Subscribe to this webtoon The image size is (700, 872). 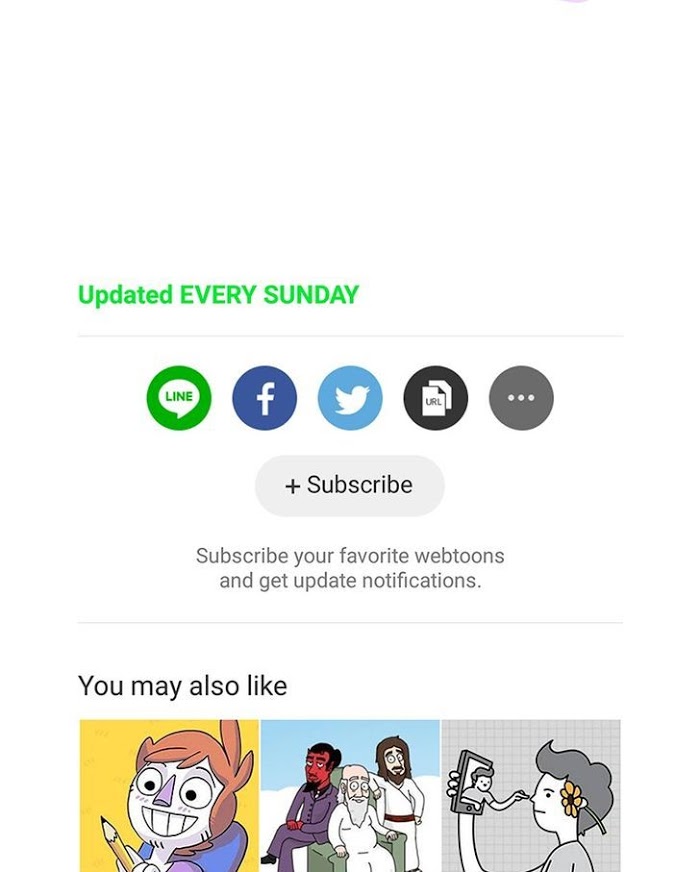350,485
